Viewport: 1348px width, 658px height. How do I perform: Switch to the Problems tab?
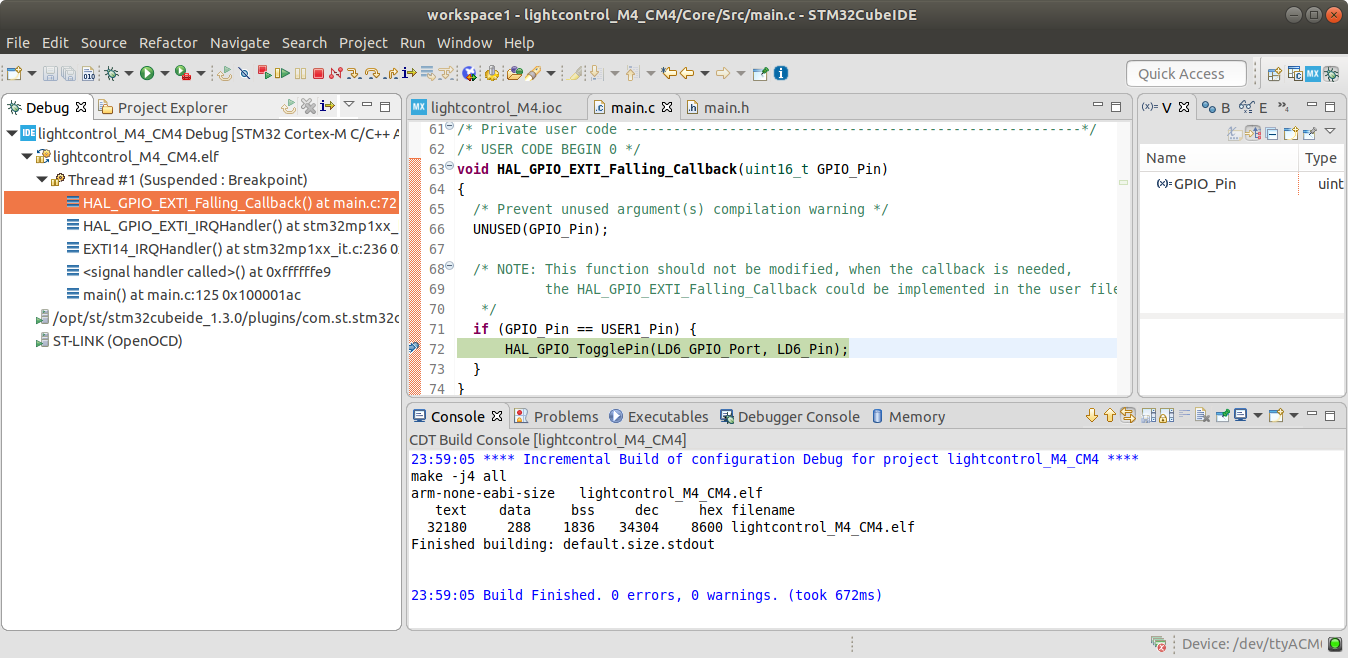[556, 416]
